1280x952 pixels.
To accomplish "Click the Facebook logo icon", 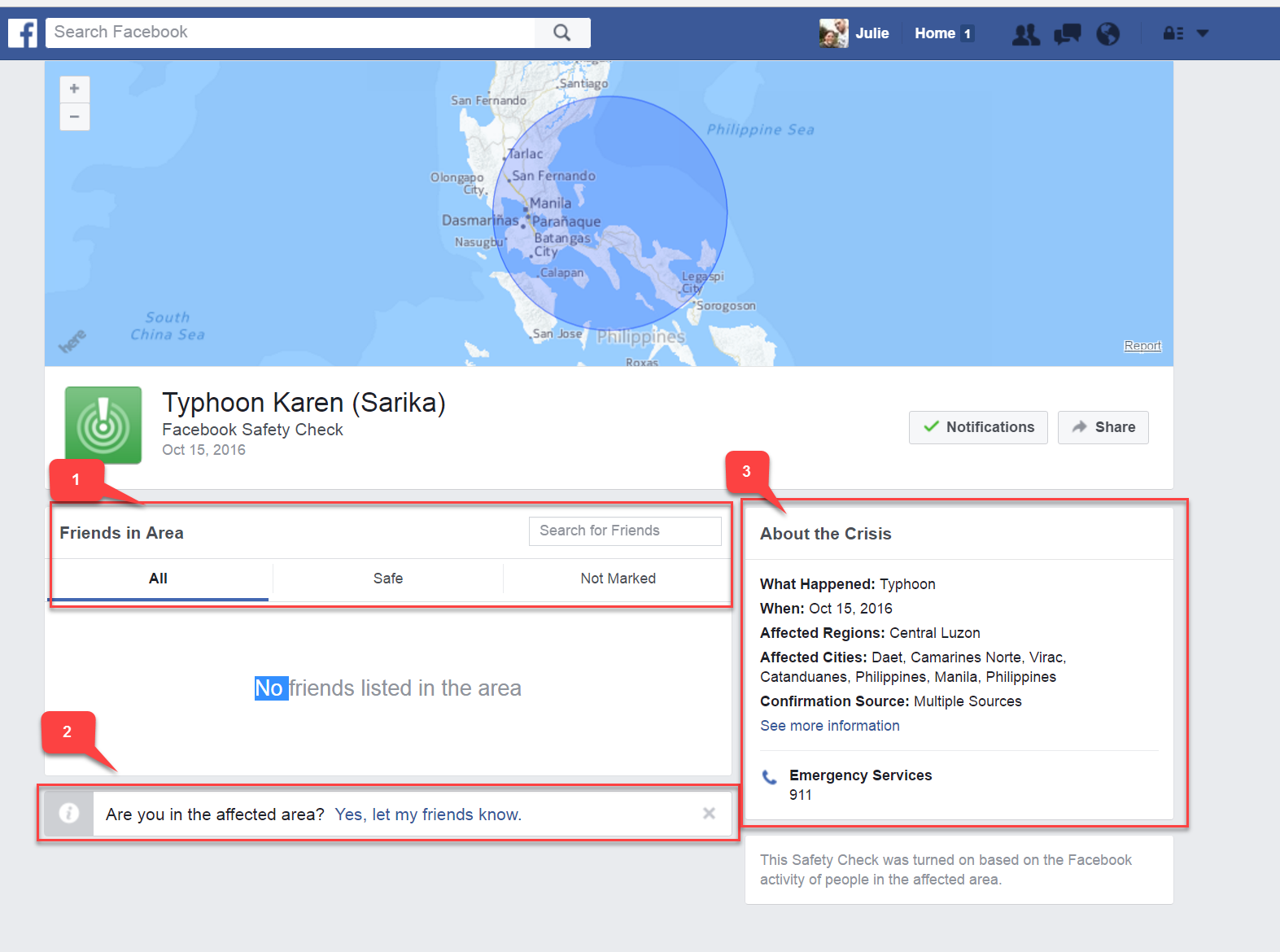I will click(23, 33).
